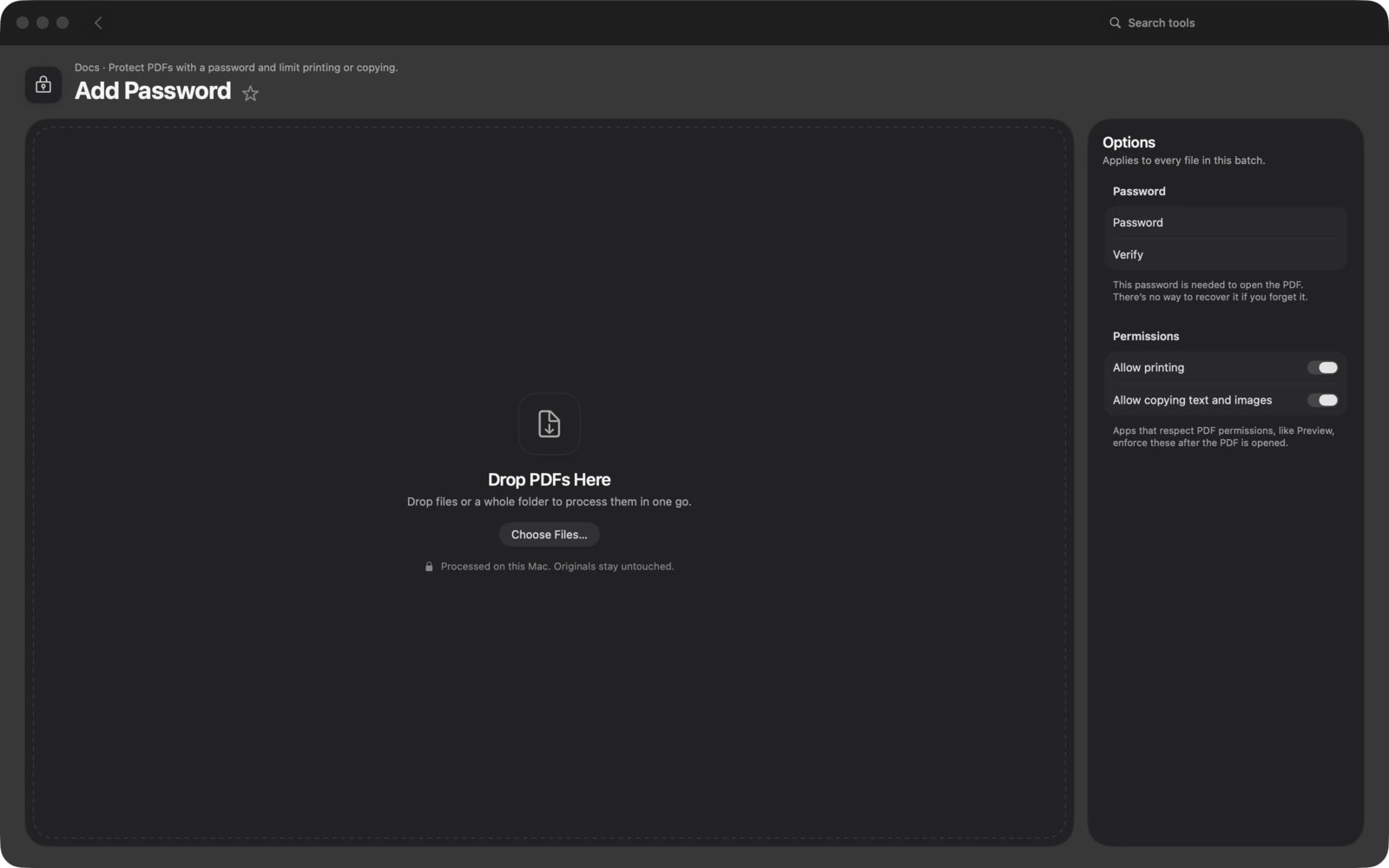Close the window with the first traffic light
1389x868 pixels.
[x=23, y=23]
